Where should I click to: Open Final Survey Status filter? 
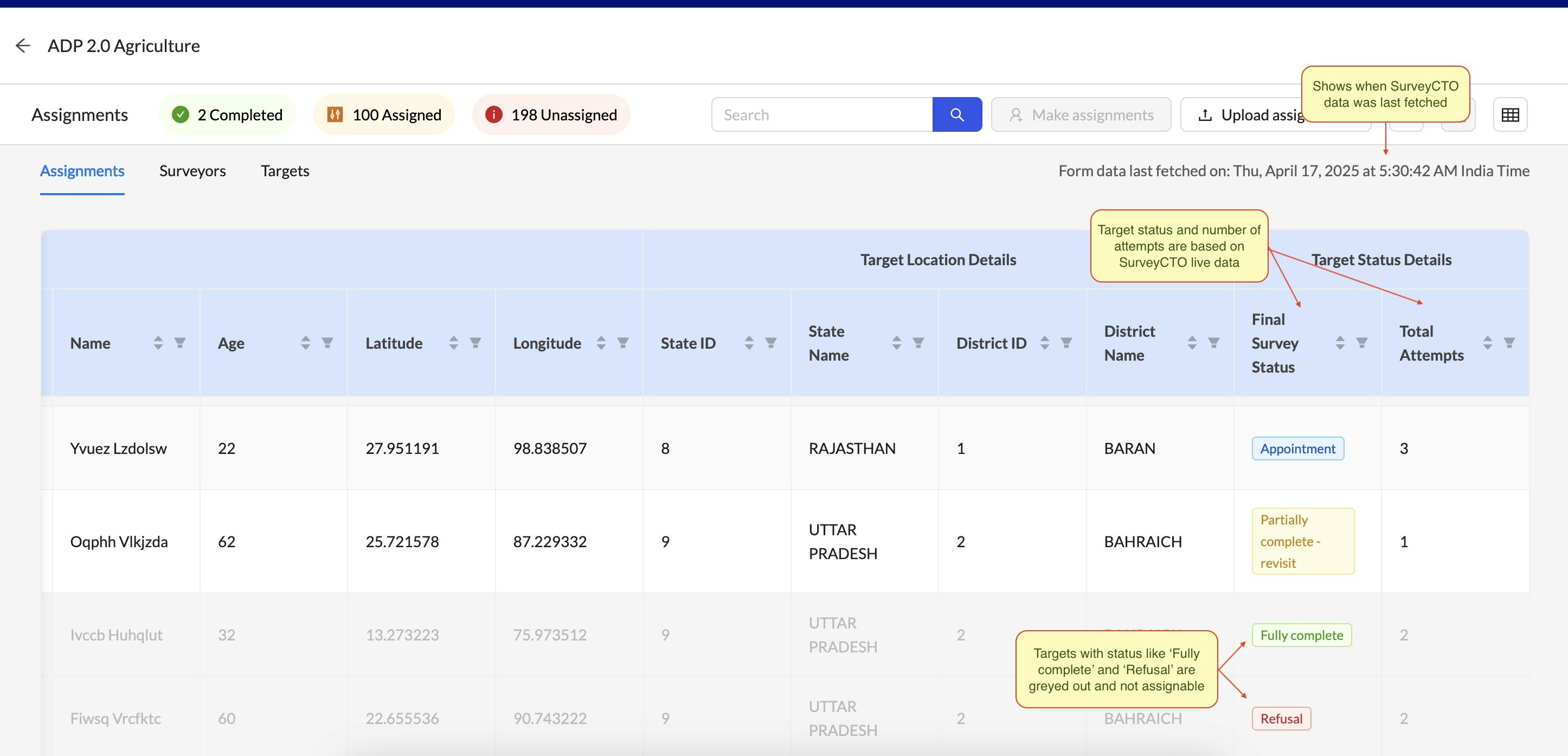(x=1361, y=343)
